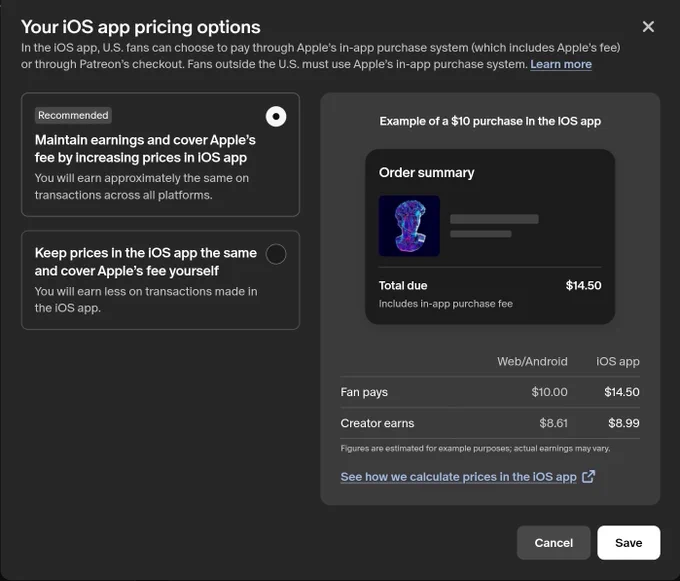Select the 'Keep prices the same' radio button
This screenshot has width=680, height=581.
(x=276, y=254)
